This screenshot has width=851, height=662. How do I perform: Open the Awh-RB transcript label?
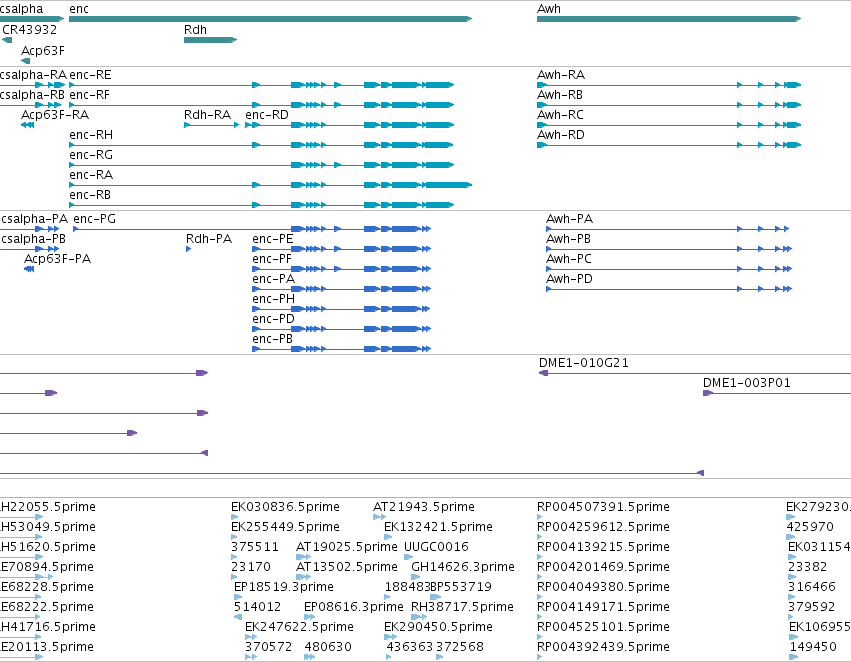560,94
